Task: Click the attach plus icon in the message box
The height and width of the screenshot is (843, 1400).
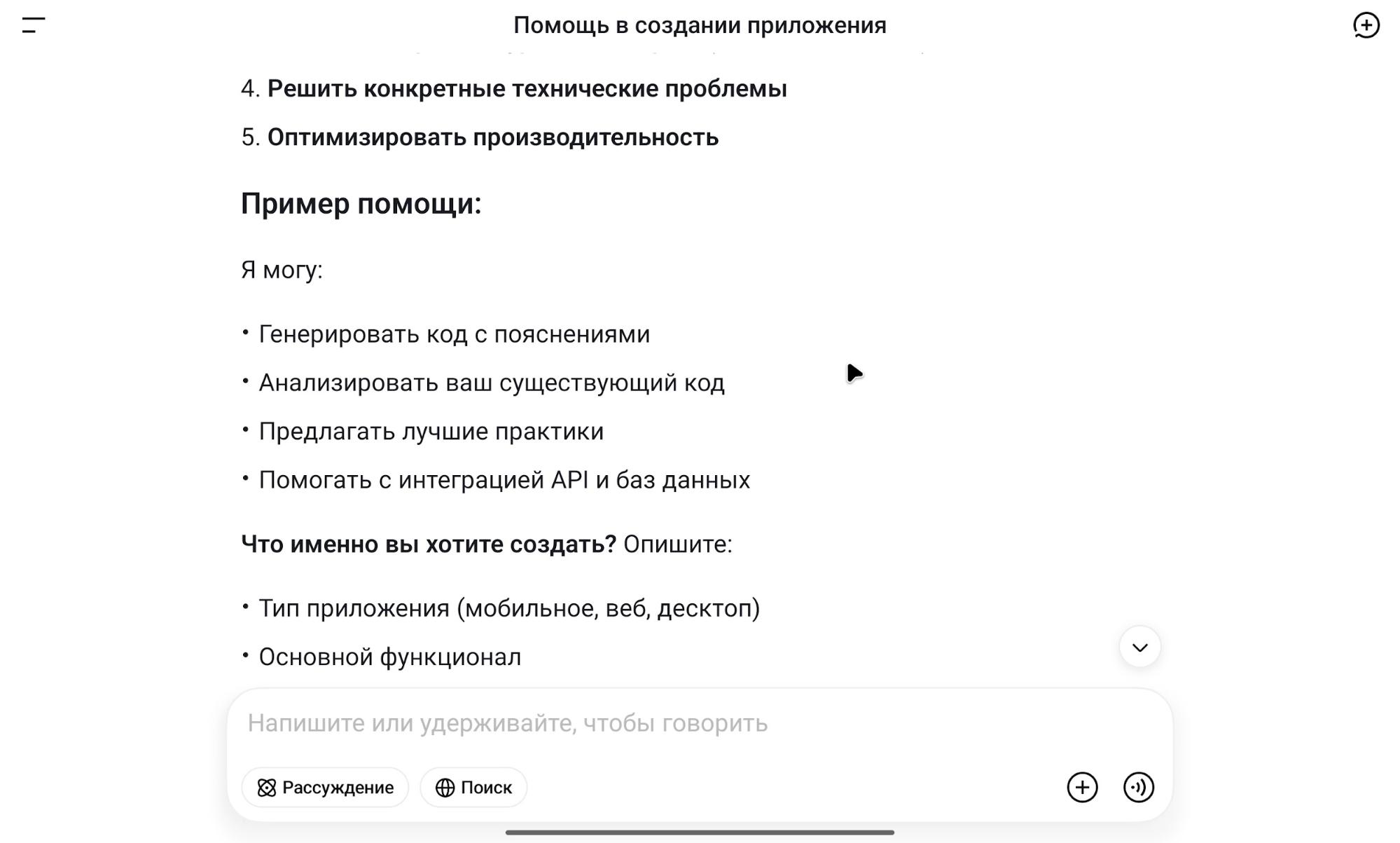Action: tap(1082, 787)
